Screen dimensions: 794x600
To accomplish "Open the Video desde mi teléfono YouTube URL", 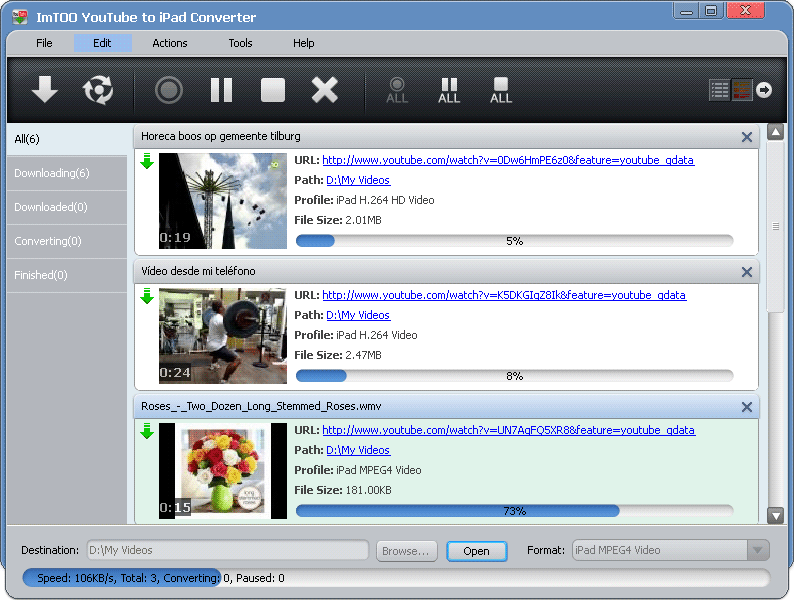I will pyautogui.click(x=504, y=295).
